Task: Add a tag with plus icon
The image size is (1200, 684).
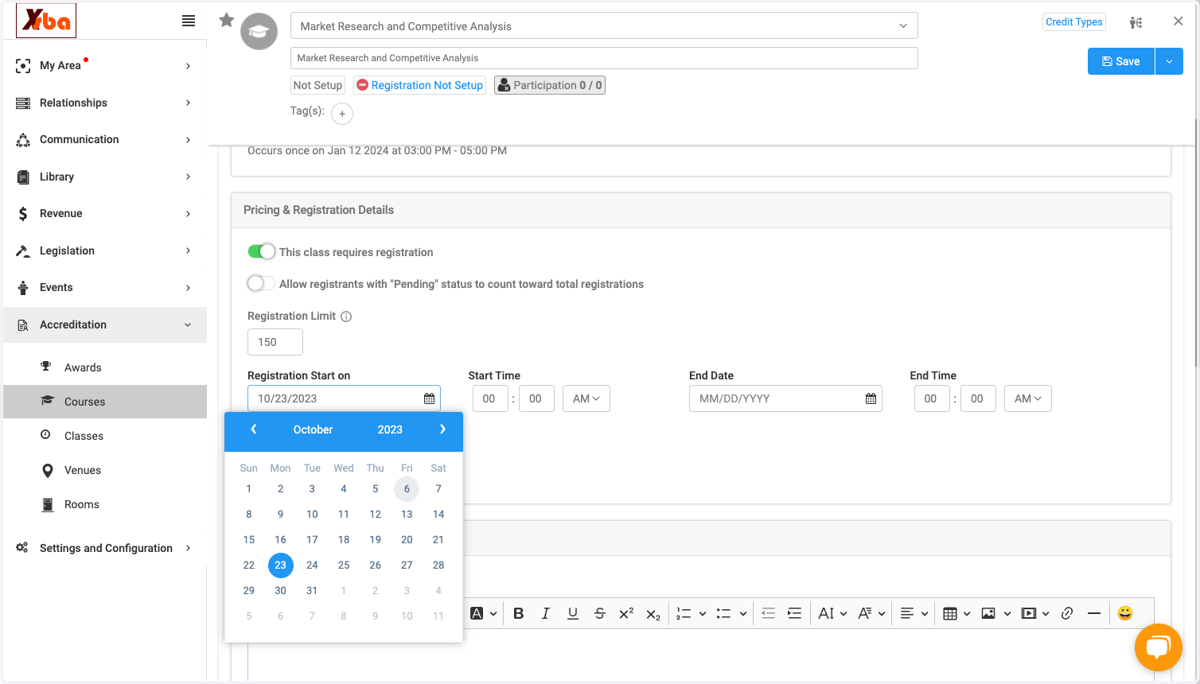Action: point(342,114)
